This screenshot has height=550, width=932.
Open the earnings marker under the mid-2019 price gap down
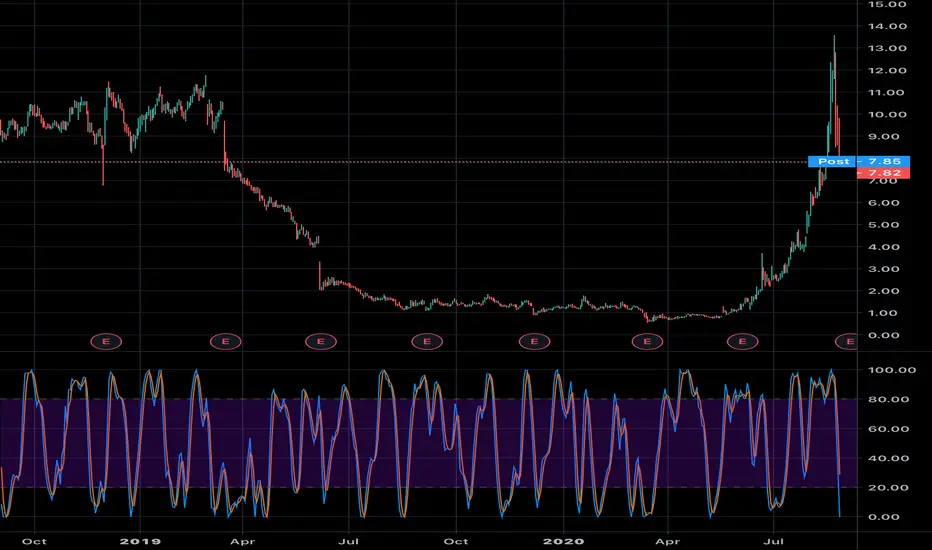click(x=321, y=341)
